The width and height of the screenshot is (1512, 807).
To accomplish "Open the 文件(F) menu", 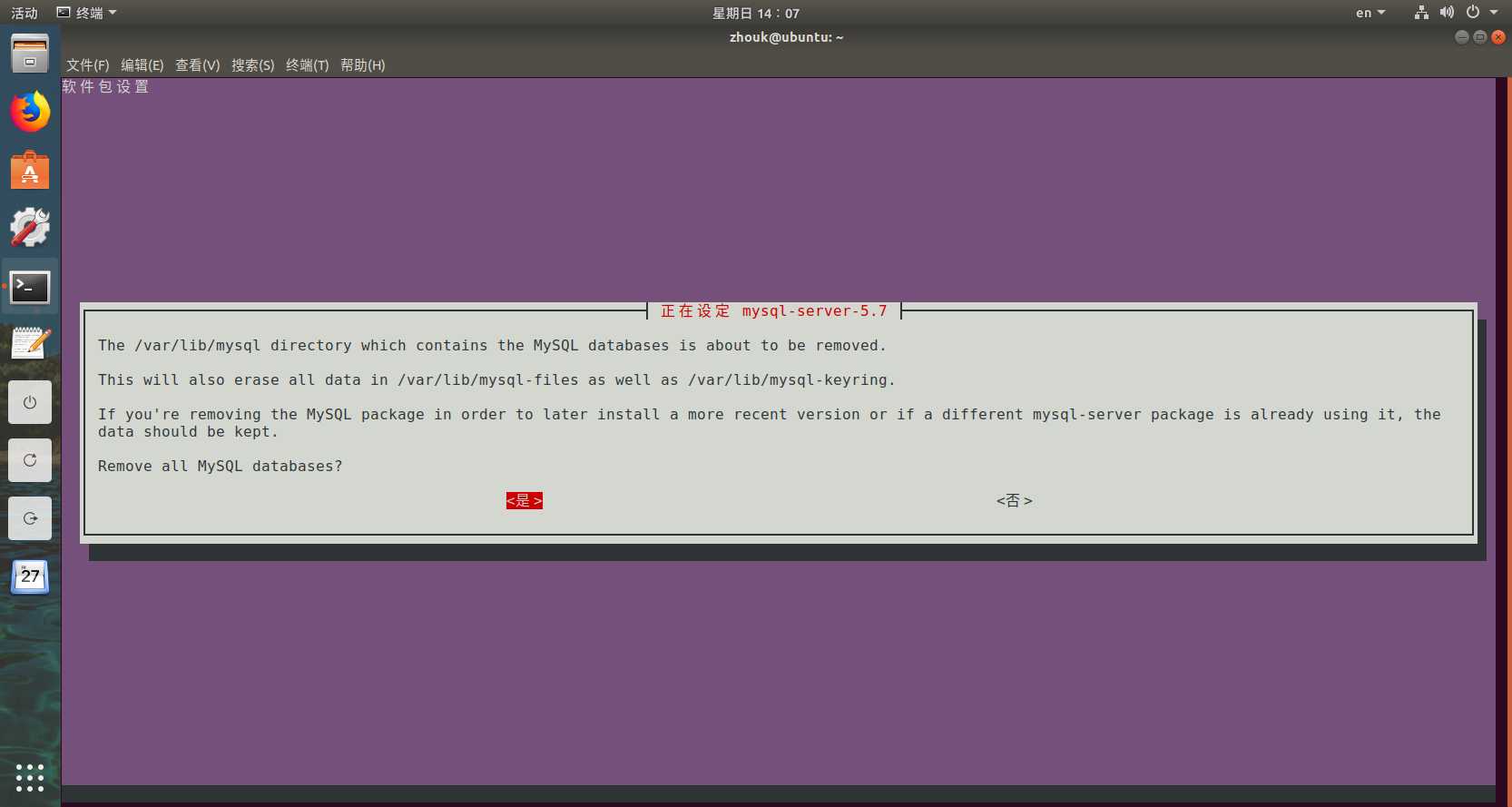I will 87,65.
